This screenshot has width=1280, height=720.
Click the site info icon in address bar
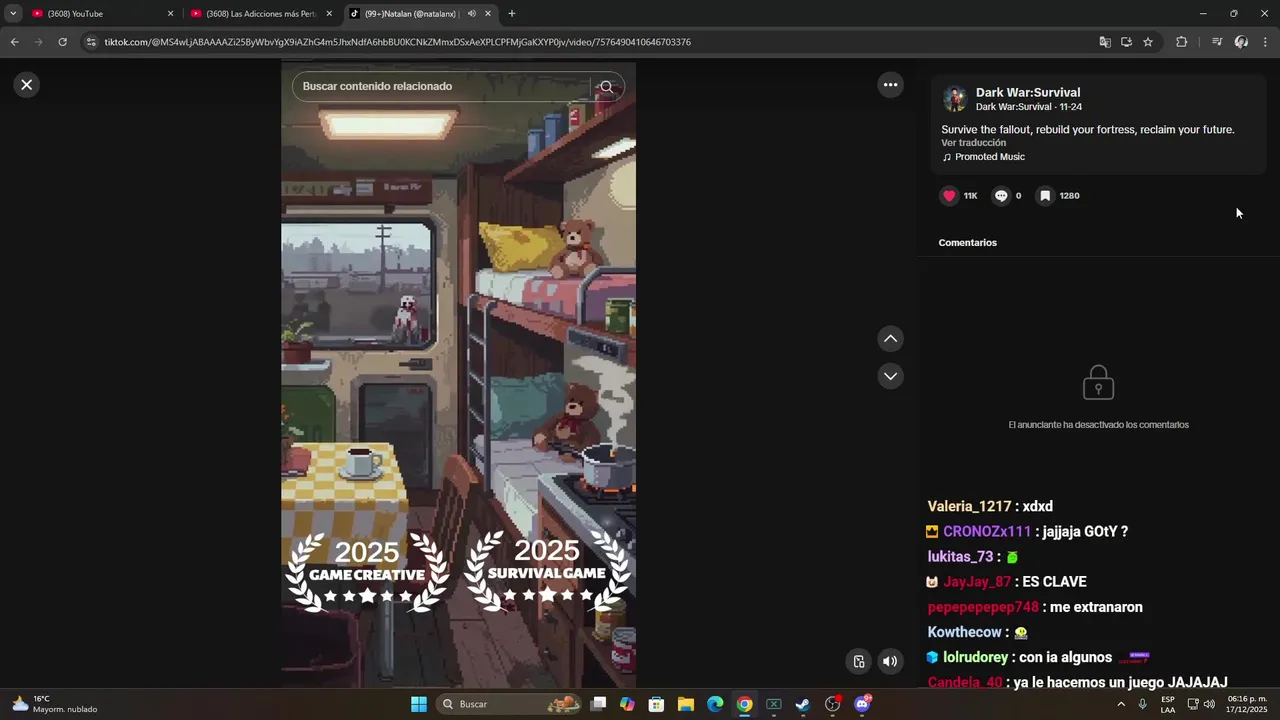pos(91,42)
